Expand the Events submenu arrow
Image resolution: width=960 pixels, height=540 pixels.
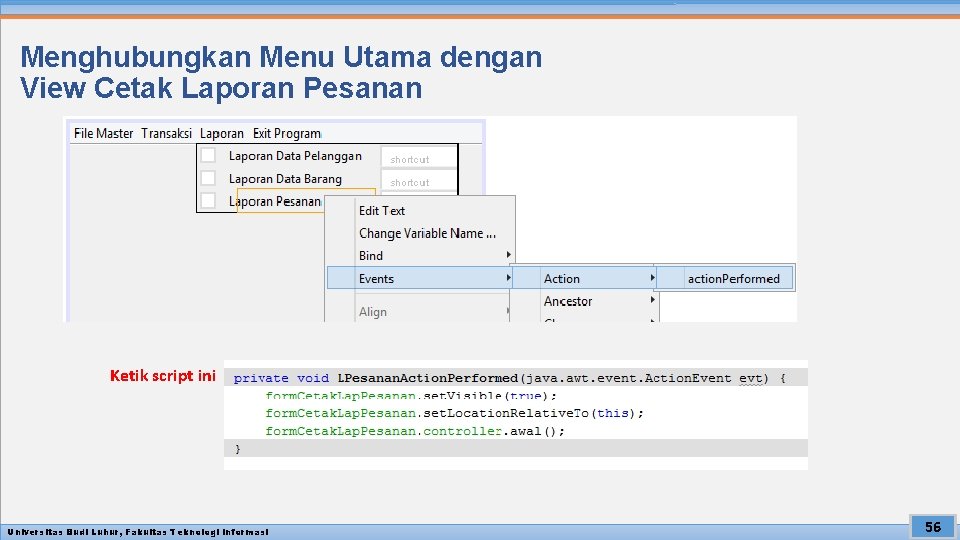coord(508,278)
